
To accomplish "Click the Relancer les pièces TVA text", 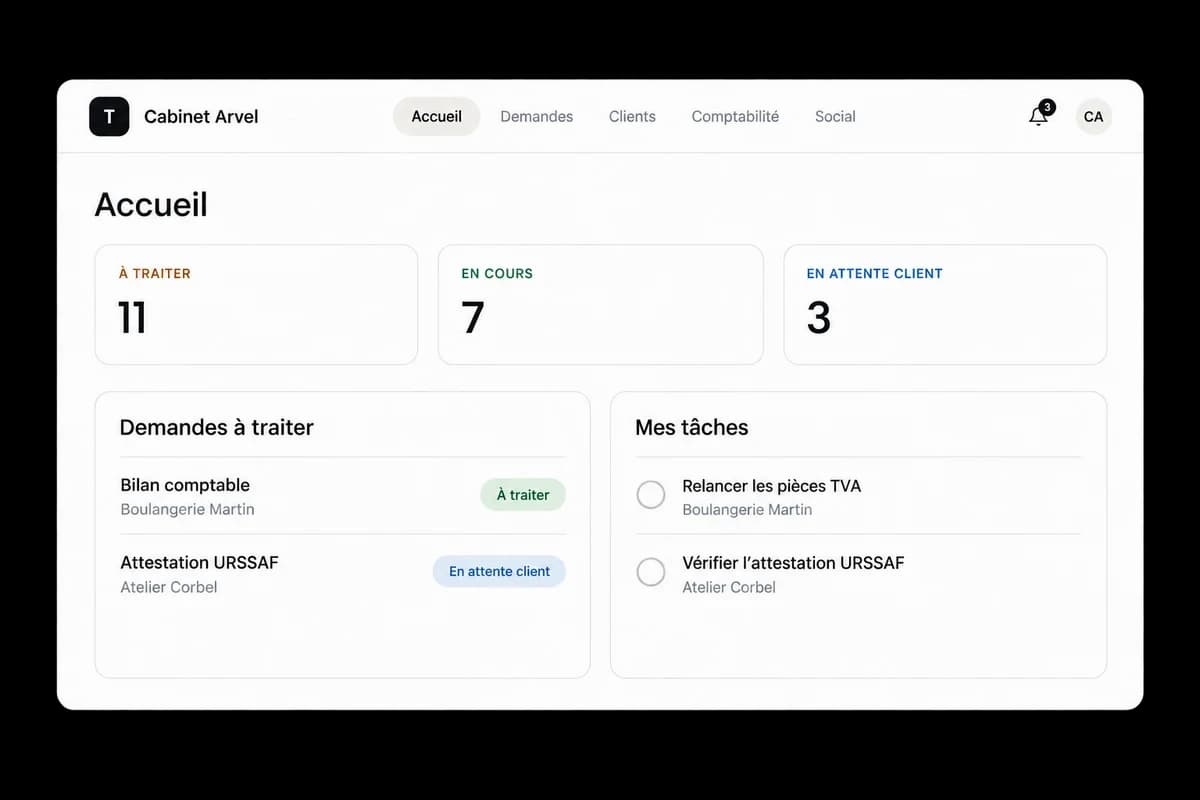I will [x=771, y=486].
